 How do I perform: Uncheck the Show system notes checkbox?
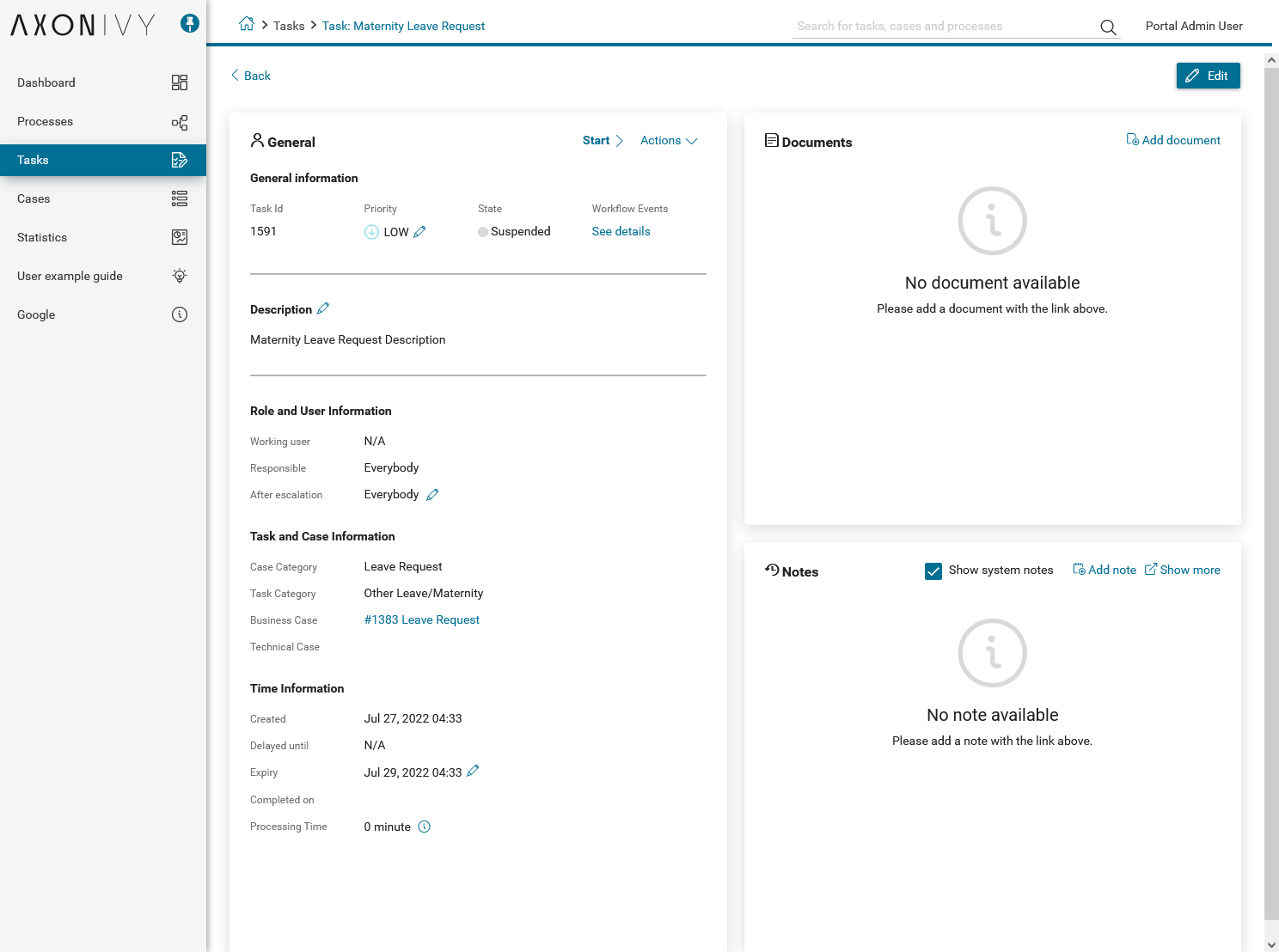click(x=933, y=571)
